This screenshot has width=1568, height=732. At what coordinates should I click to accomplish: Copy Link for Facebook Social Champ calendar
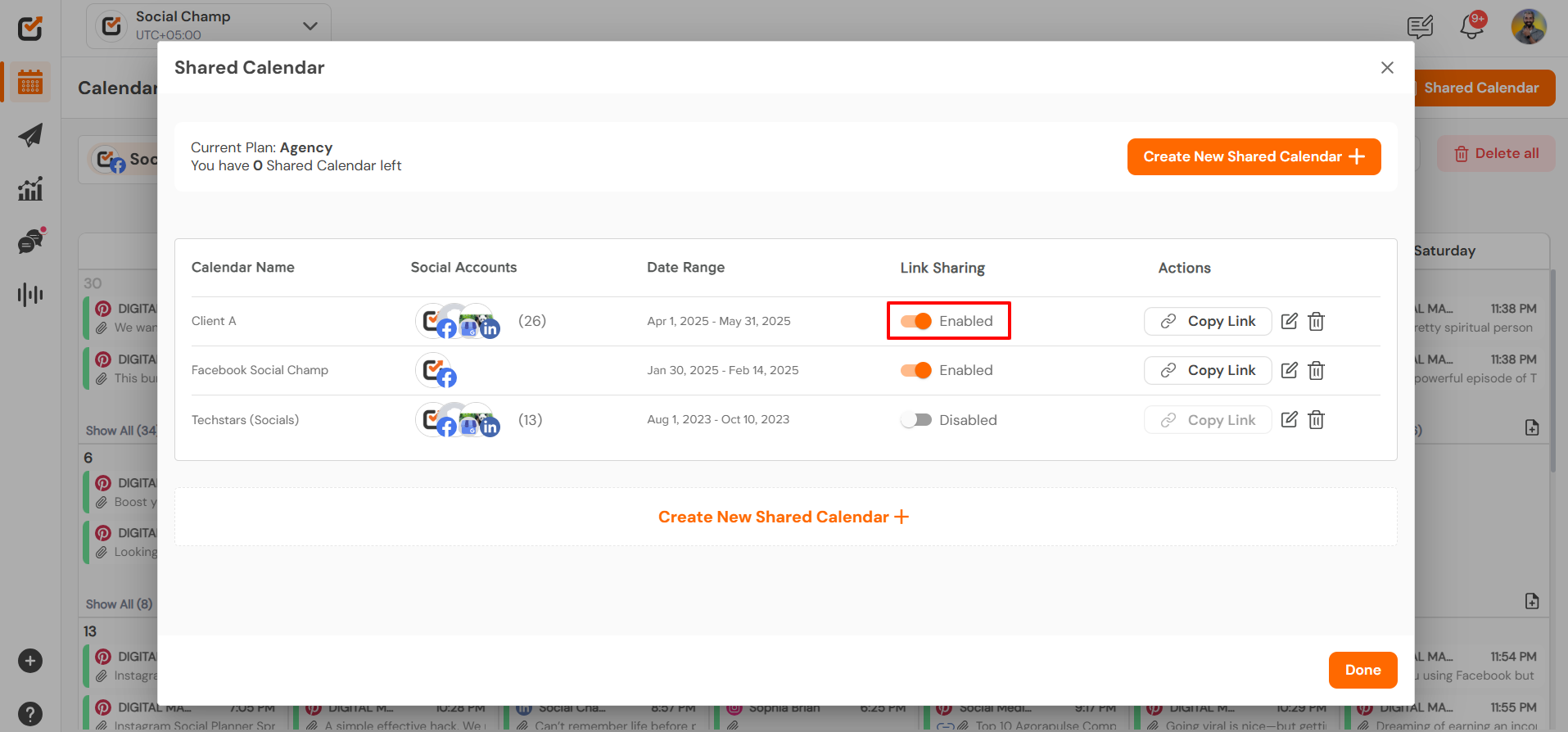(1208, 370)
